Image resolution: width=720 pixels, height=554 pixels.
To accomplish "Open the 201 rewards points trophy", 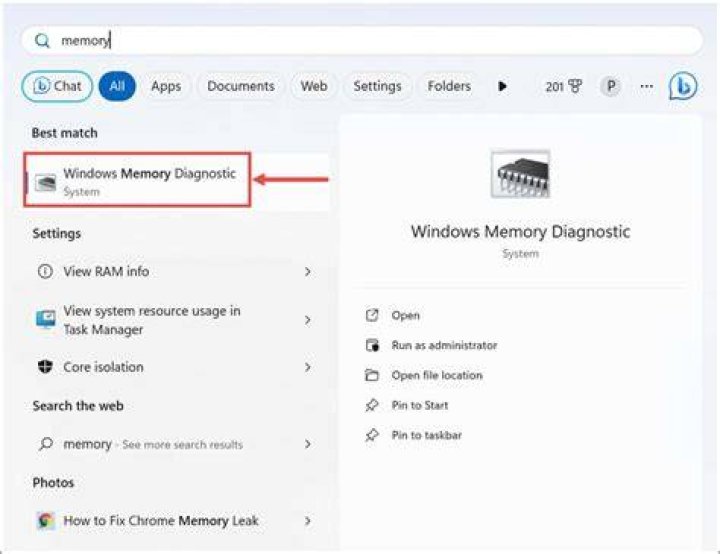I will click(563, 86).
